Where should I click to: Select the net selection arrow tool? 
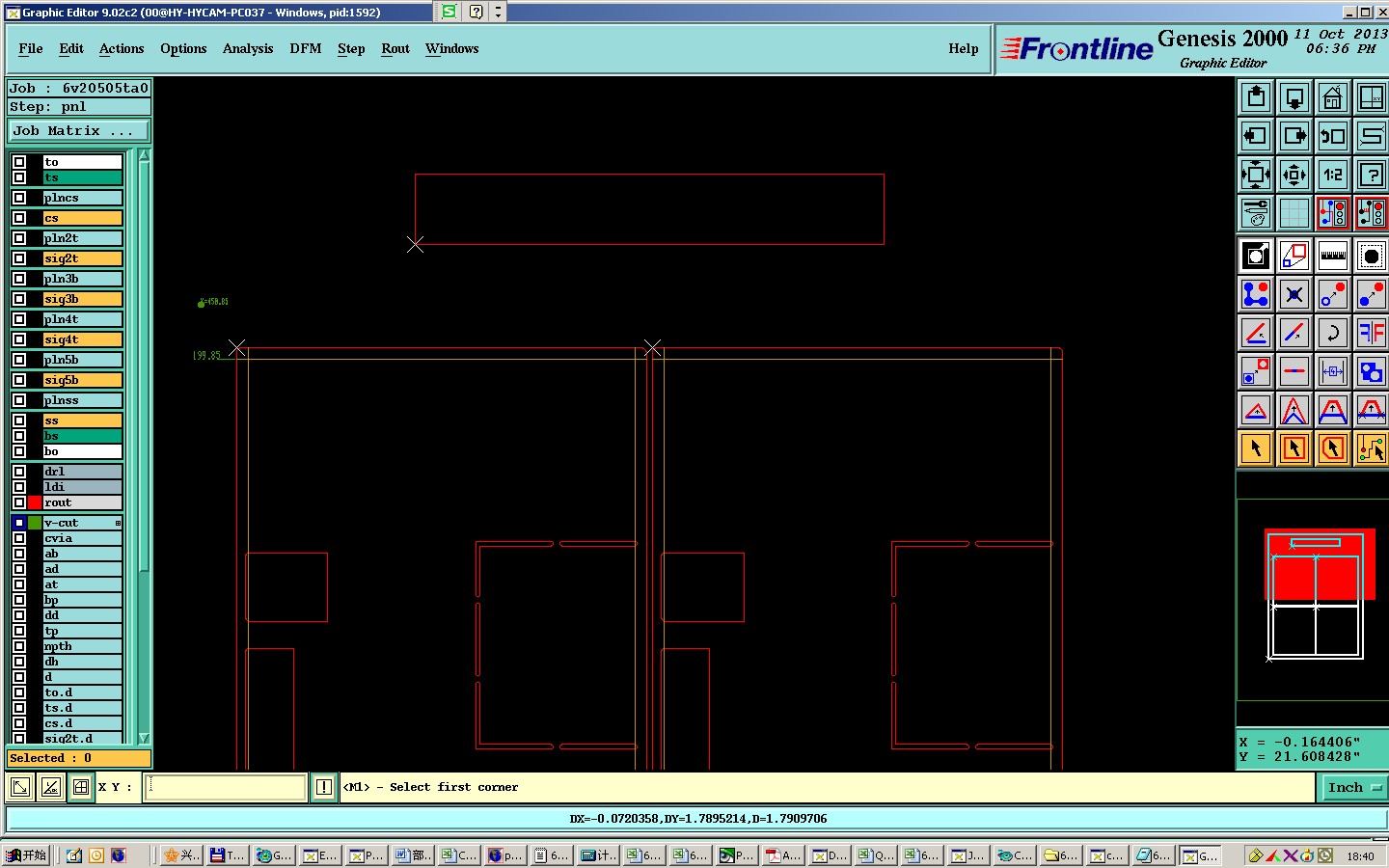(1372, 448)
